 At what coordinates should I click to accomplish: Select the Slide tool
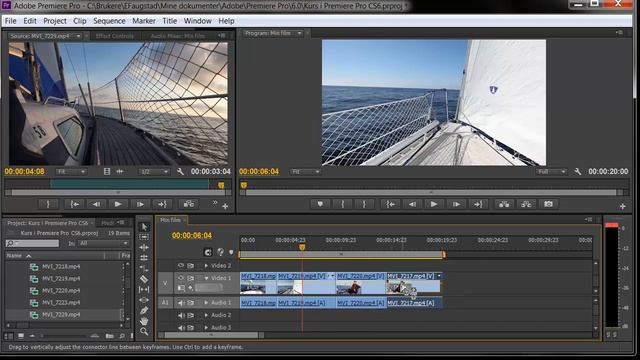(x=144, y=300)
